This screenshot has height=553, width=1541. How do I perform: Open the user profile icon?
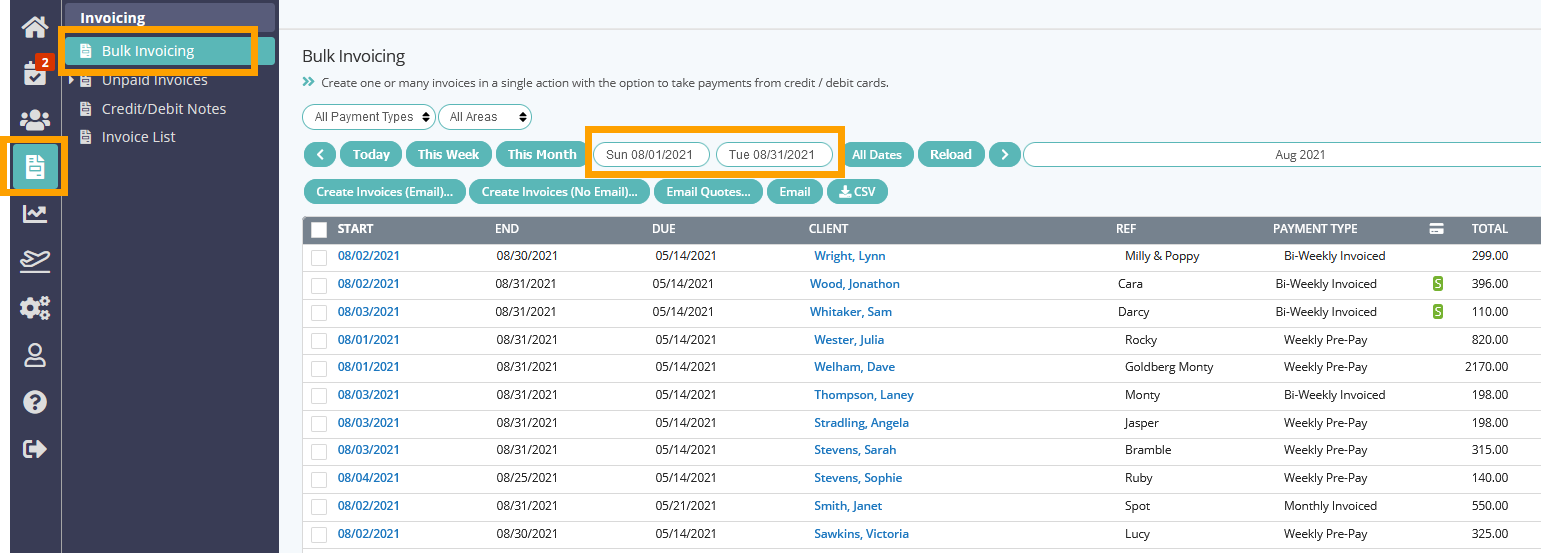(35, 355)
